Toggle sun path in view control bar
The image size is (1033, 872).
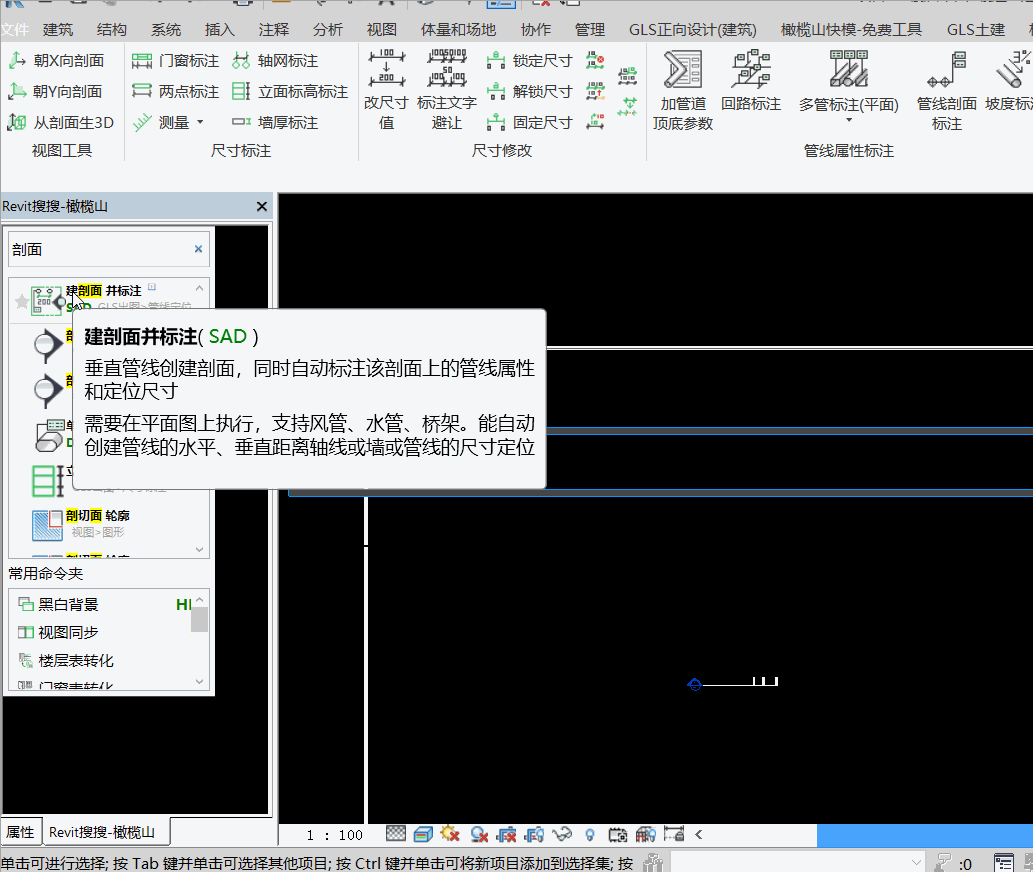coord(451,834)
